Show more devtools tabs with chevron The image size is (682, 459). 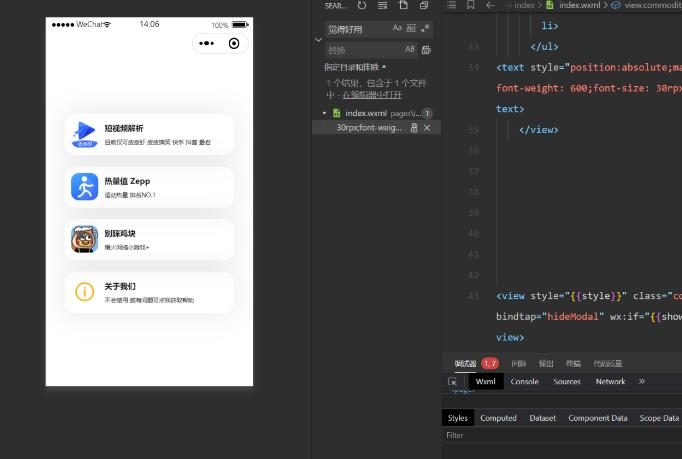(642, 381)
